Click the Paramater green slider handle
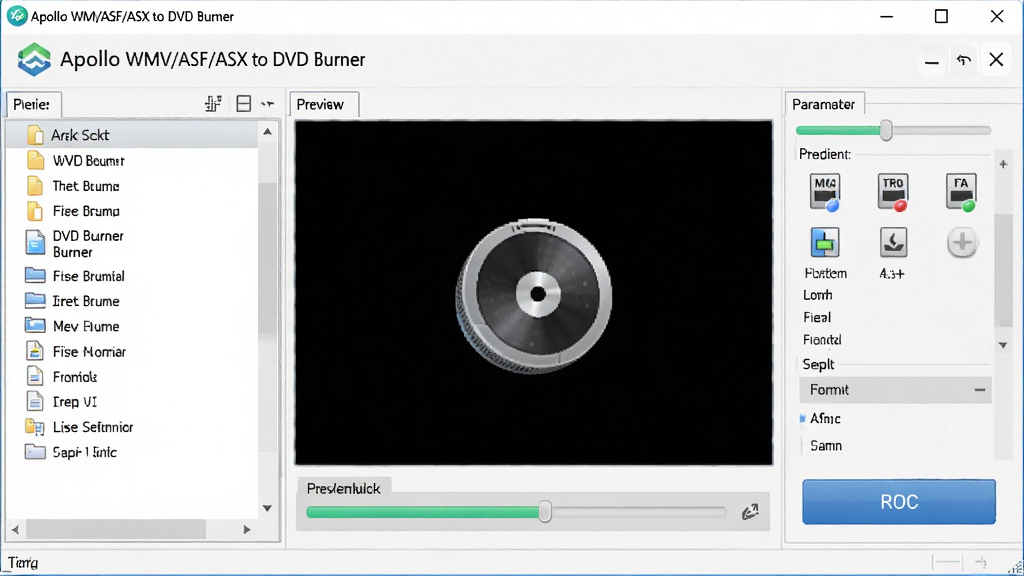The width and height of the screenshot is (1024, 576). [x=886, y=131]
